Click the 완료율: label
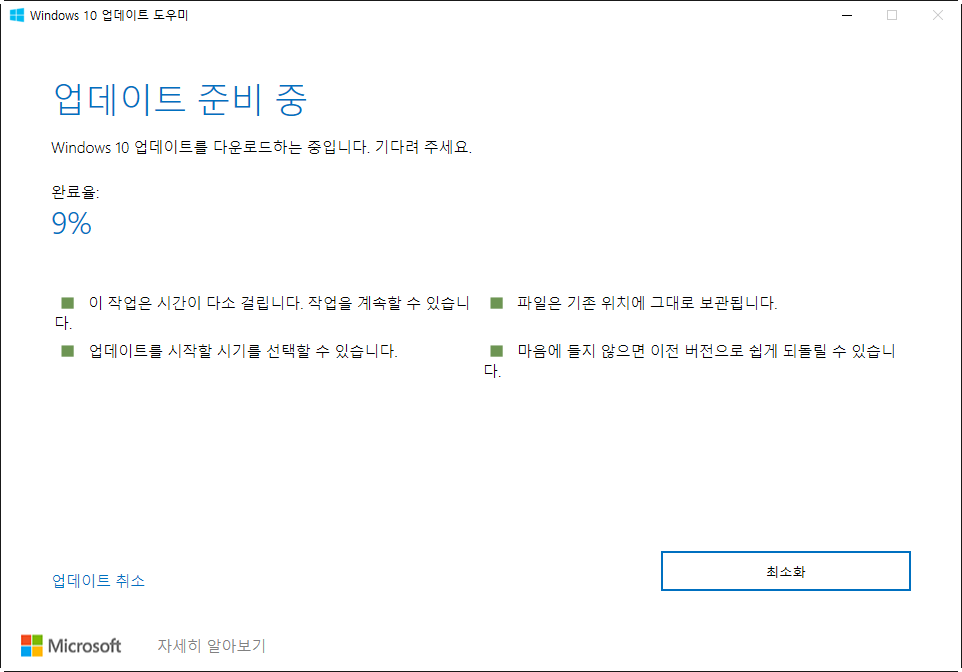962x672 pixels. point(75,192)
